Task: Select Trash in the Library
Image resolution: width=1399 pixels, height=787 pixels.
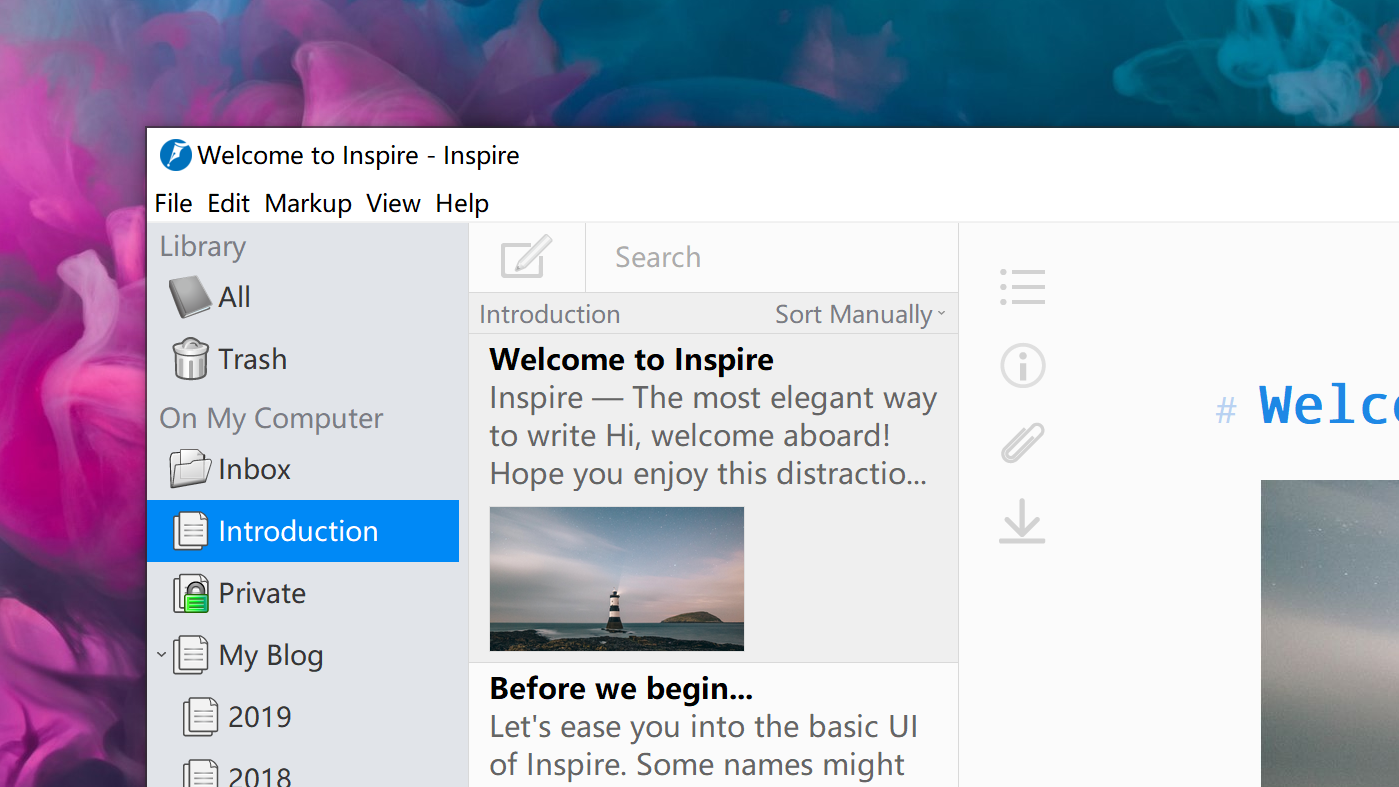Action: (303, 359)
